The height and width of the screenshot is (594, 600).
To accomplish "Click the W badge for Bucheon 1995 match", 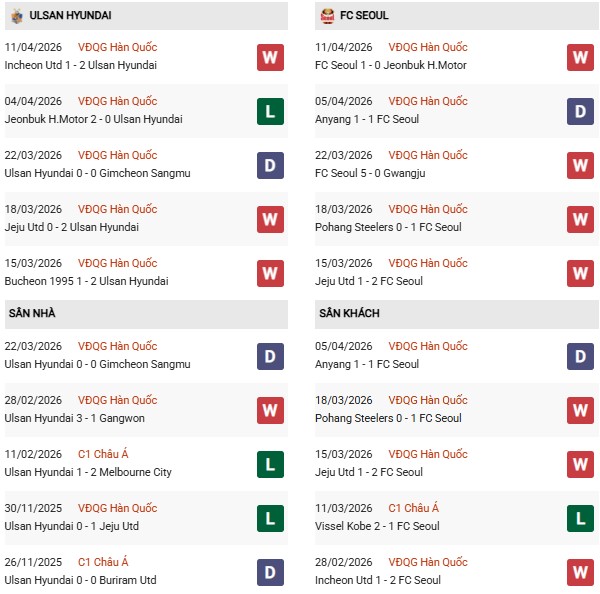I will point(270,273).
